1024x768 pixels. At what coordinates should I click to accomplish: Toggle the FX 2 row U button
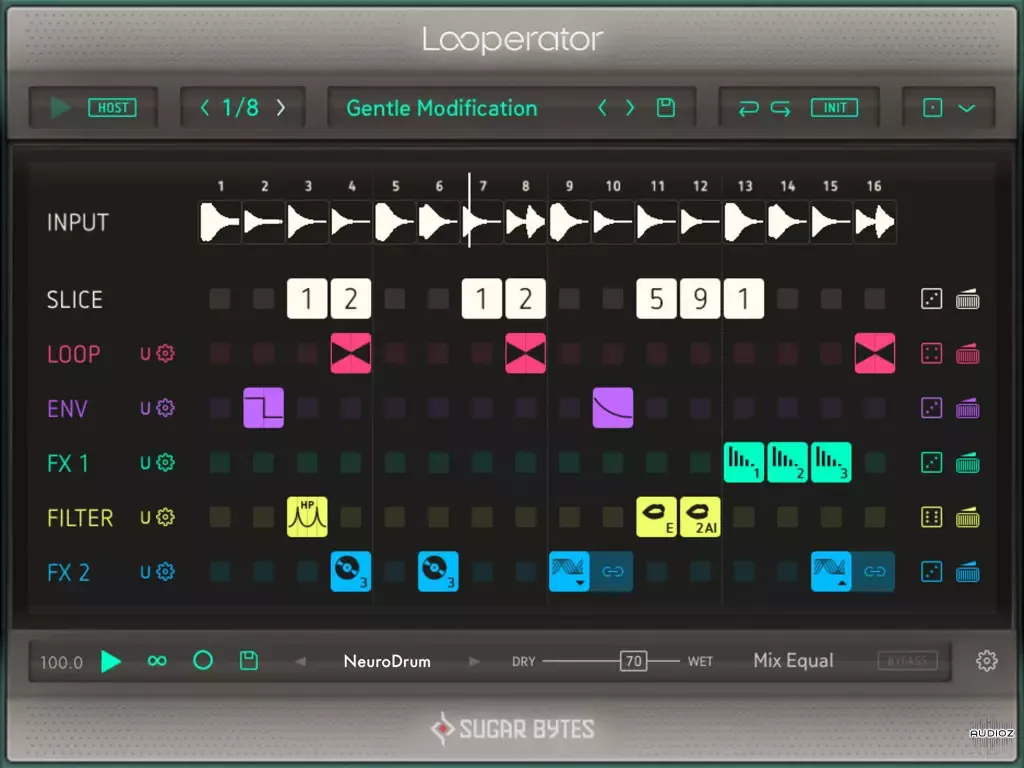[x=145, y=572]
